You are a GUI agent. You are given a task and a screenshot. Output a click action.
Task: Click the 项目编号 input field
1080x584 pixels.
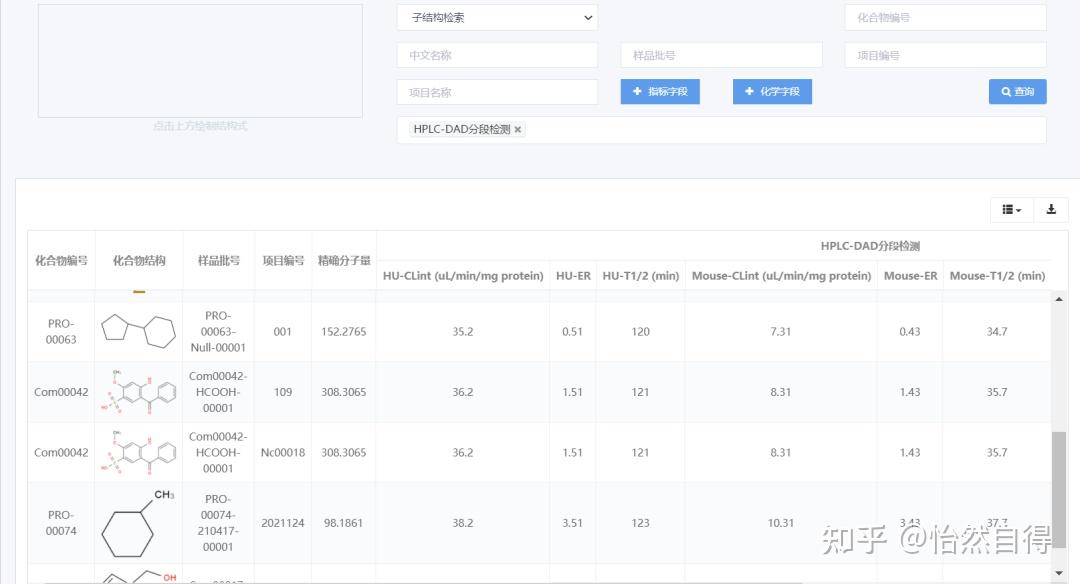945,55
